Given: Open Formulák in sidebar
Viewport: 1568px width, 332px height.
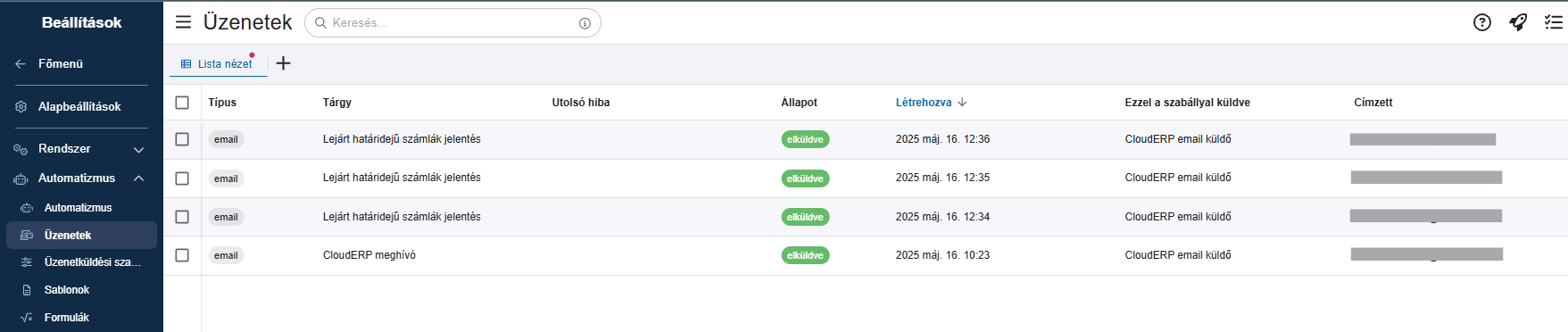Looking at the screenshot, I should [x=67, y=318].
